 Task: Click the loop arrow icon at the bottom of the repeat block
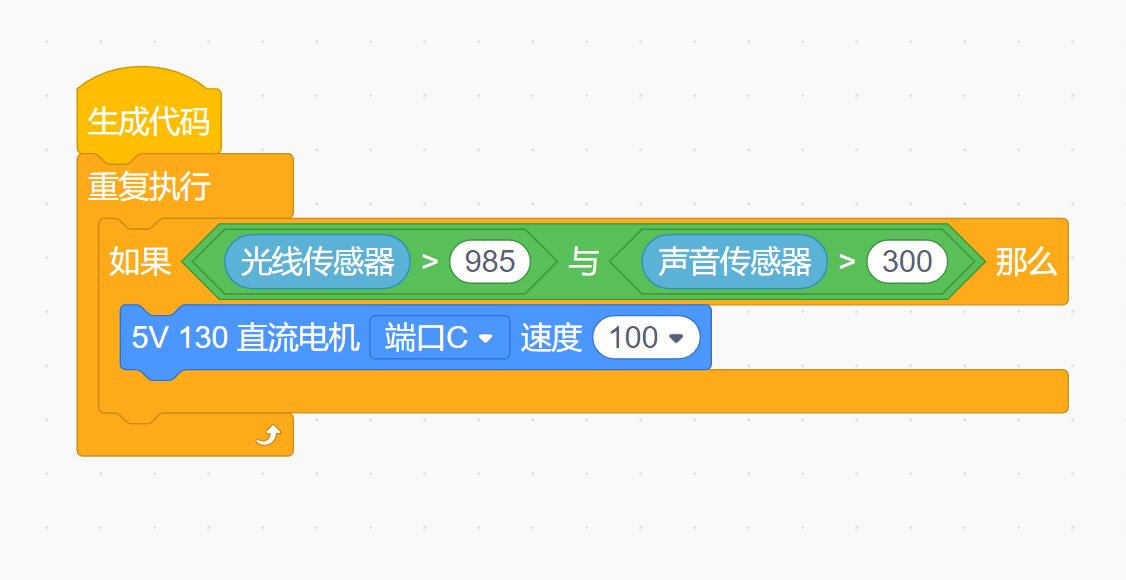[x=269, y=435]
